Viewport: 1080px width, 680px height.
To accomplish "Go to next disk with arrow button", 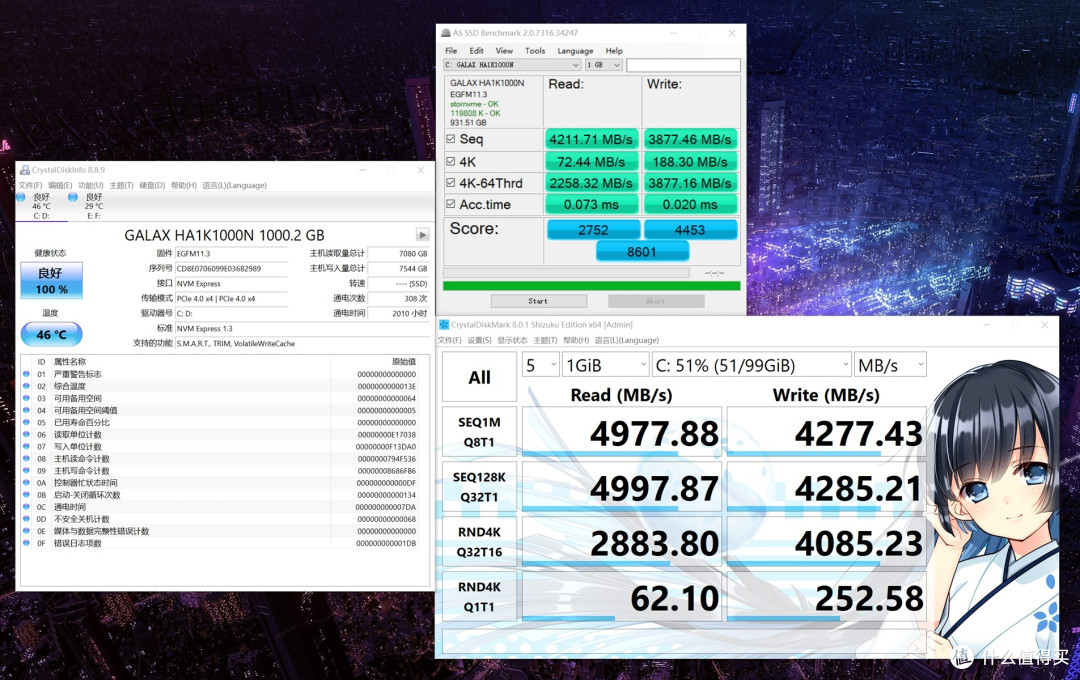I will click(x=422, y=235).
